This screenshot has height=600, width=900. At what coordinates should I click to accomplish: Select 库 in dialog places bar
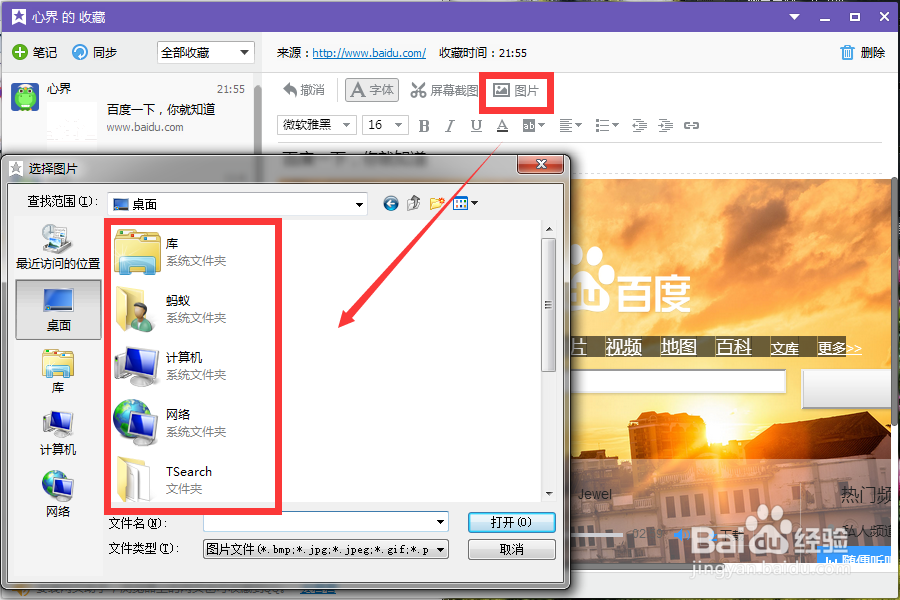(58, 371)
